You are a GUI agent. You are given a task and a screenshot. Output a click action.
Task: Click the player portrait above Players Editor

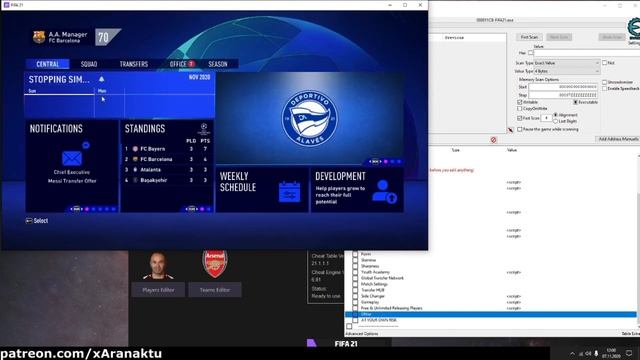coord(158,266)
